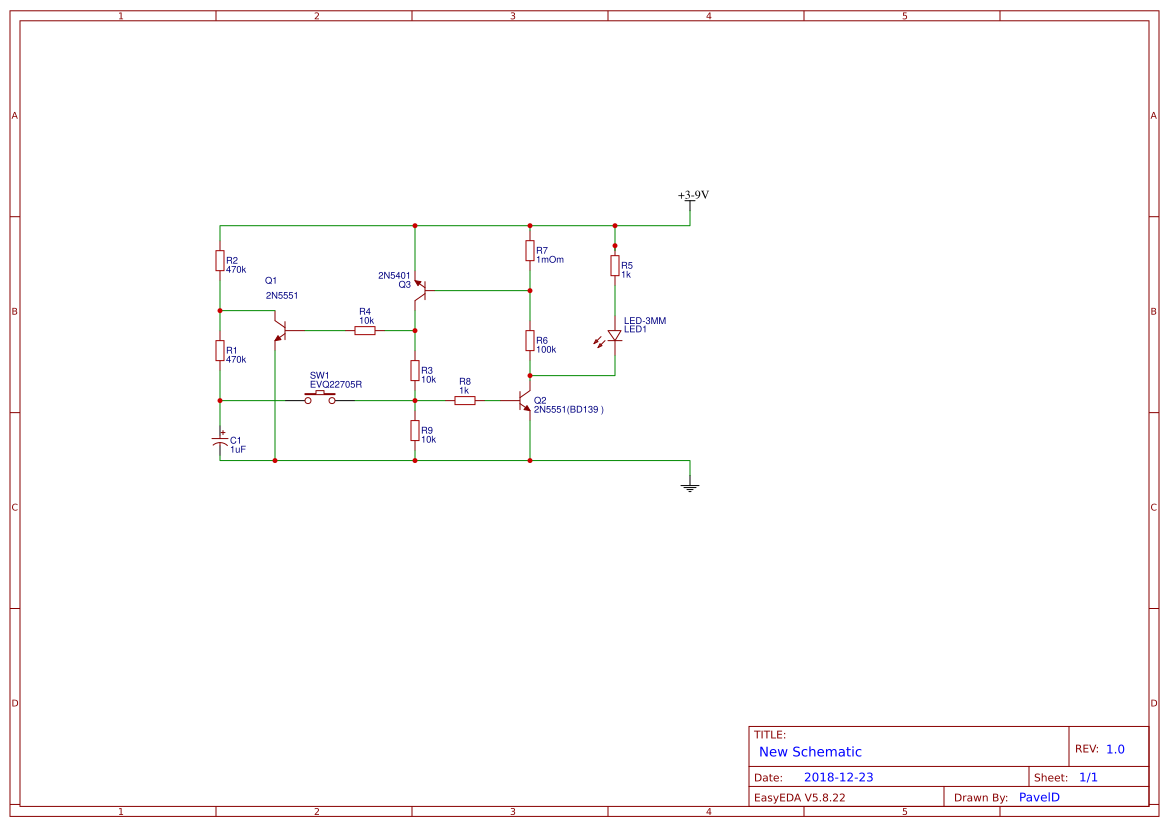Image resolution: width=1169 pixels, height=827 pixels.
Task: Click the TITLE: field label
Action: click(x=769, y=735)
